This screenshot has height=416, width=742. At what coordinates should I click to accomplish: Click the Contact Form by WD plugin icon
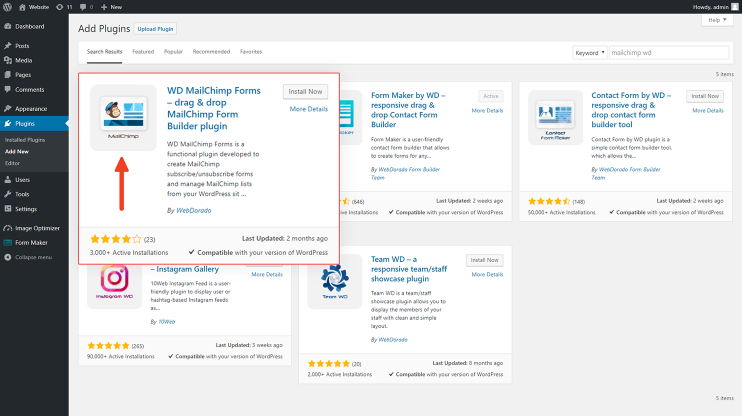[556, 117]
